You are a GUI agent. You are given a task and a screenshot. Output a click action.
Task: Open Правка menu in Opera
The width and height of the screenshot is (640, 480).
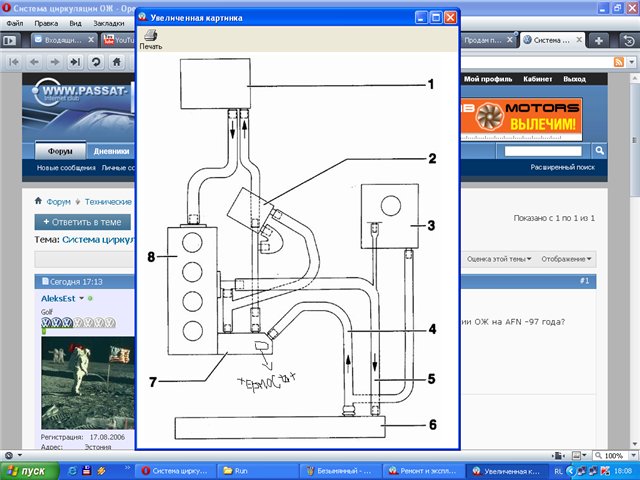point(46,23)
